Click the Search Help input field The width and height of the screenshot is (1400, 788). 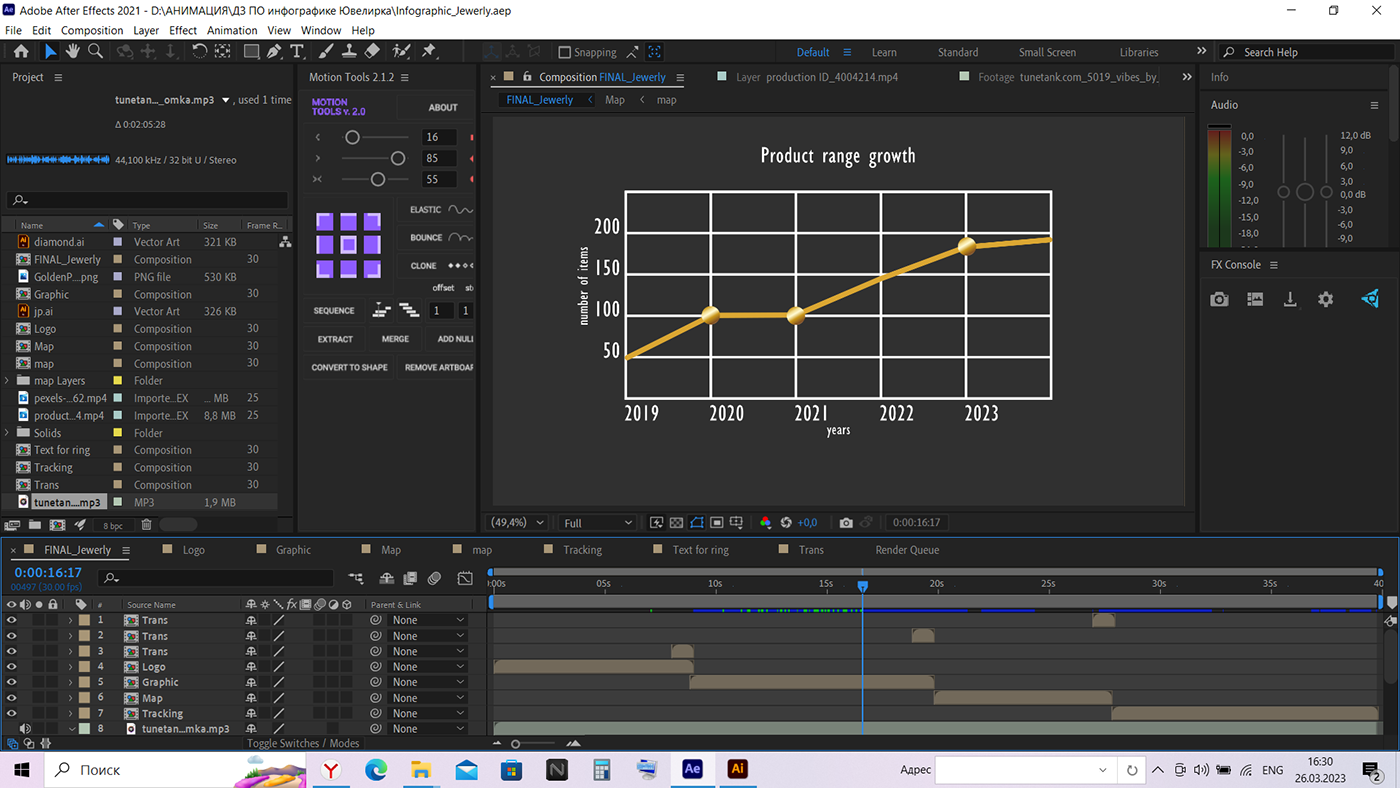tap(1305, 52)
